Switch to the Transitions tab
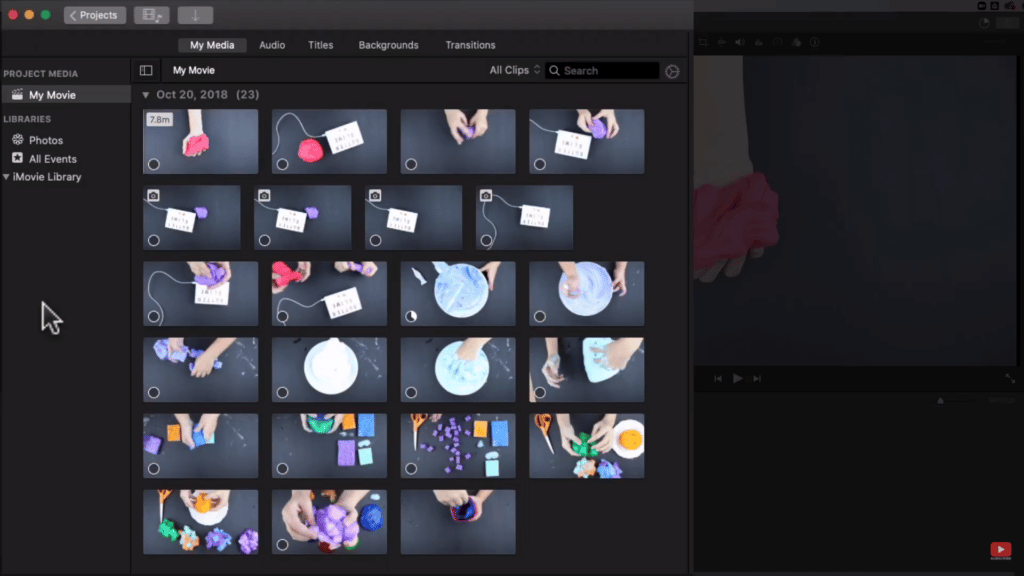This screenshot has width=1024, height=576. [470, 45]
